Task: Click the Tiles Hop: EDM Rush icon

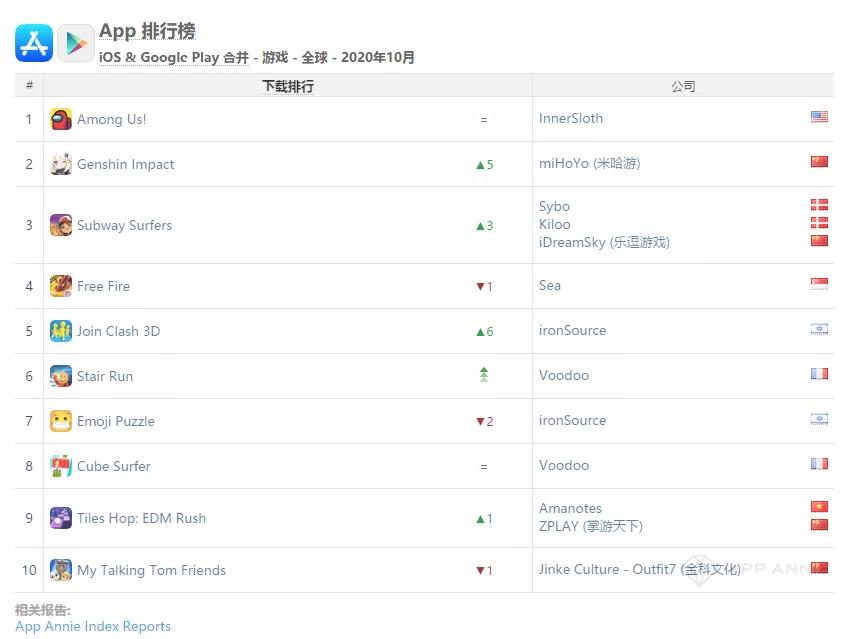Action: (x=61, y=518)
